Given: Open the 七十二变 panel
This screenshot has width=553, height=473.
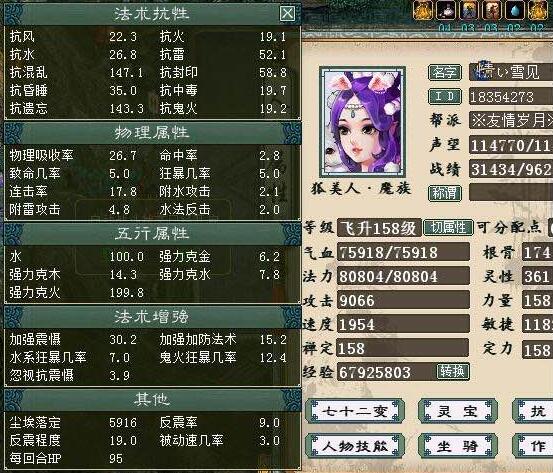Looking at the screenshot, I should (x=355, y=412).
